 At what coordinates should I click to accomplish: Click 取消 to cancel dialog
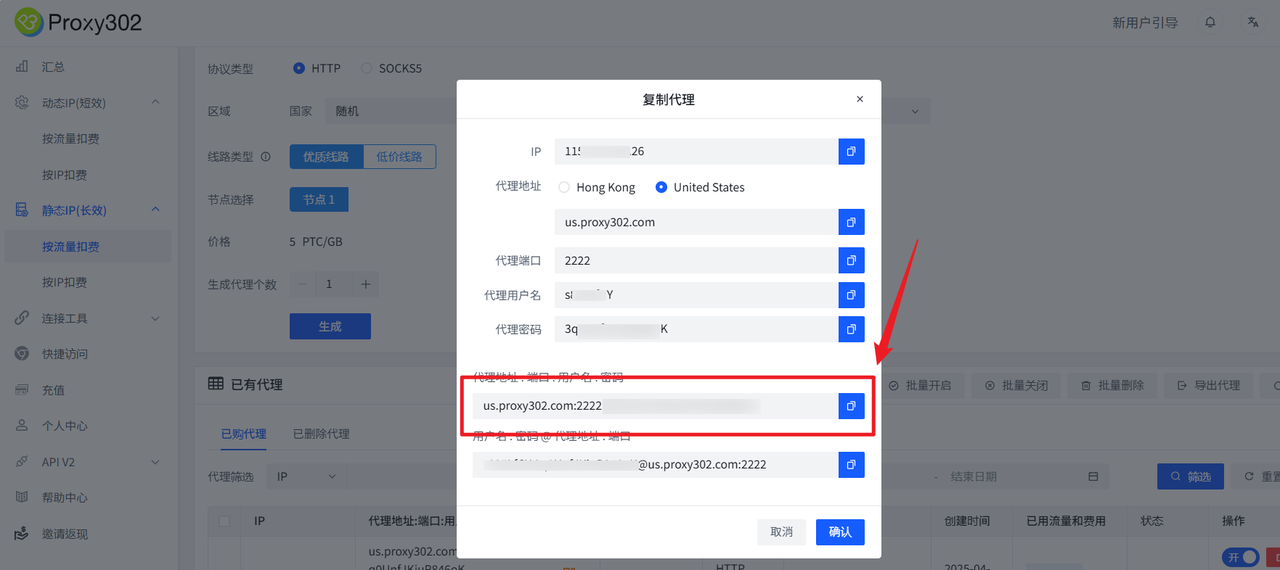782,532
